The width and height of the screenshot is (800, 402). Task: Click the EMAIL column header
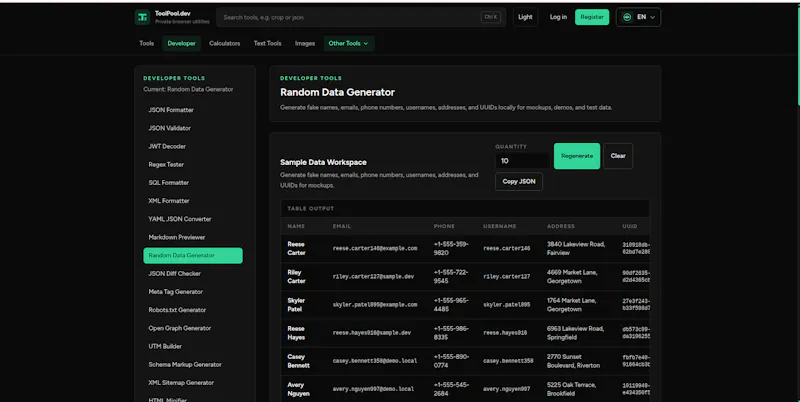[x=342, y=226]
